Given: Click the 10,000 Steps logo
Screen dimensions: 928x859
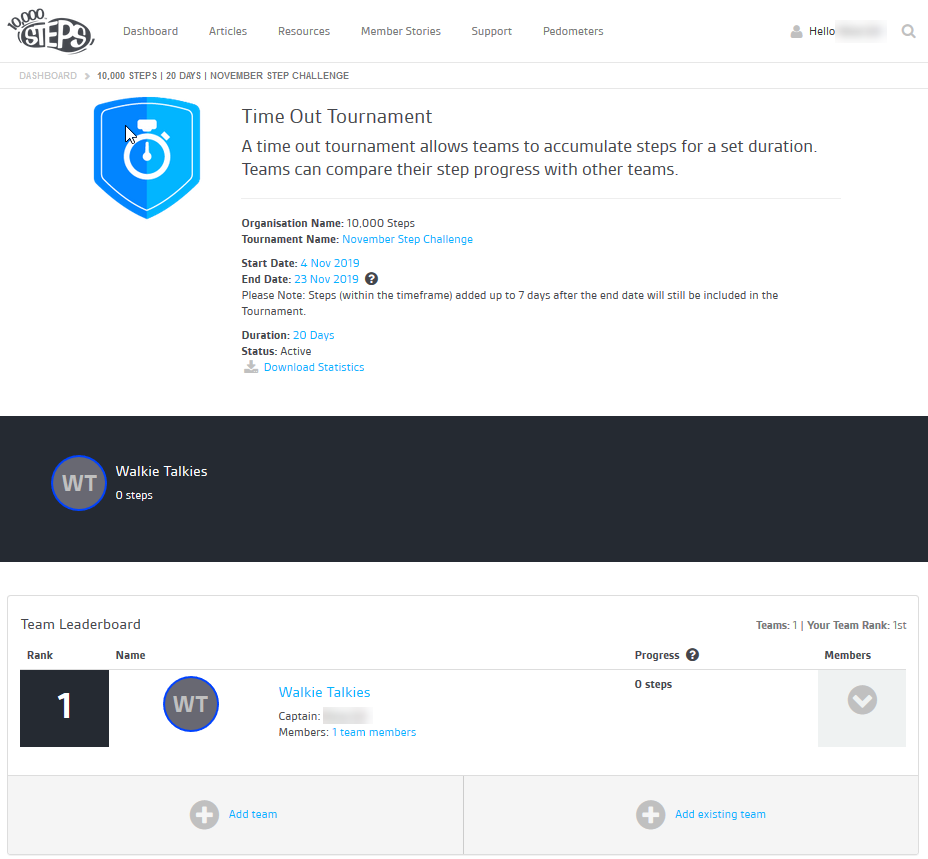Looking at the screenshot, I should 51,31.
